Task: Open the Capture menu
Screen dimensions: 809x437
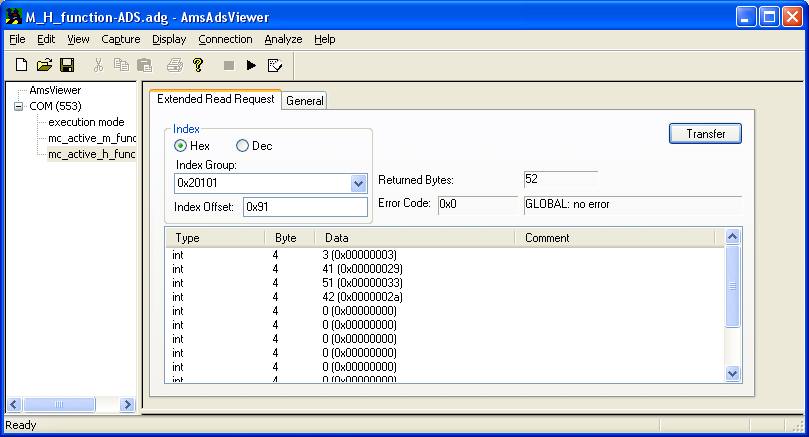Action: pos(121,39)
